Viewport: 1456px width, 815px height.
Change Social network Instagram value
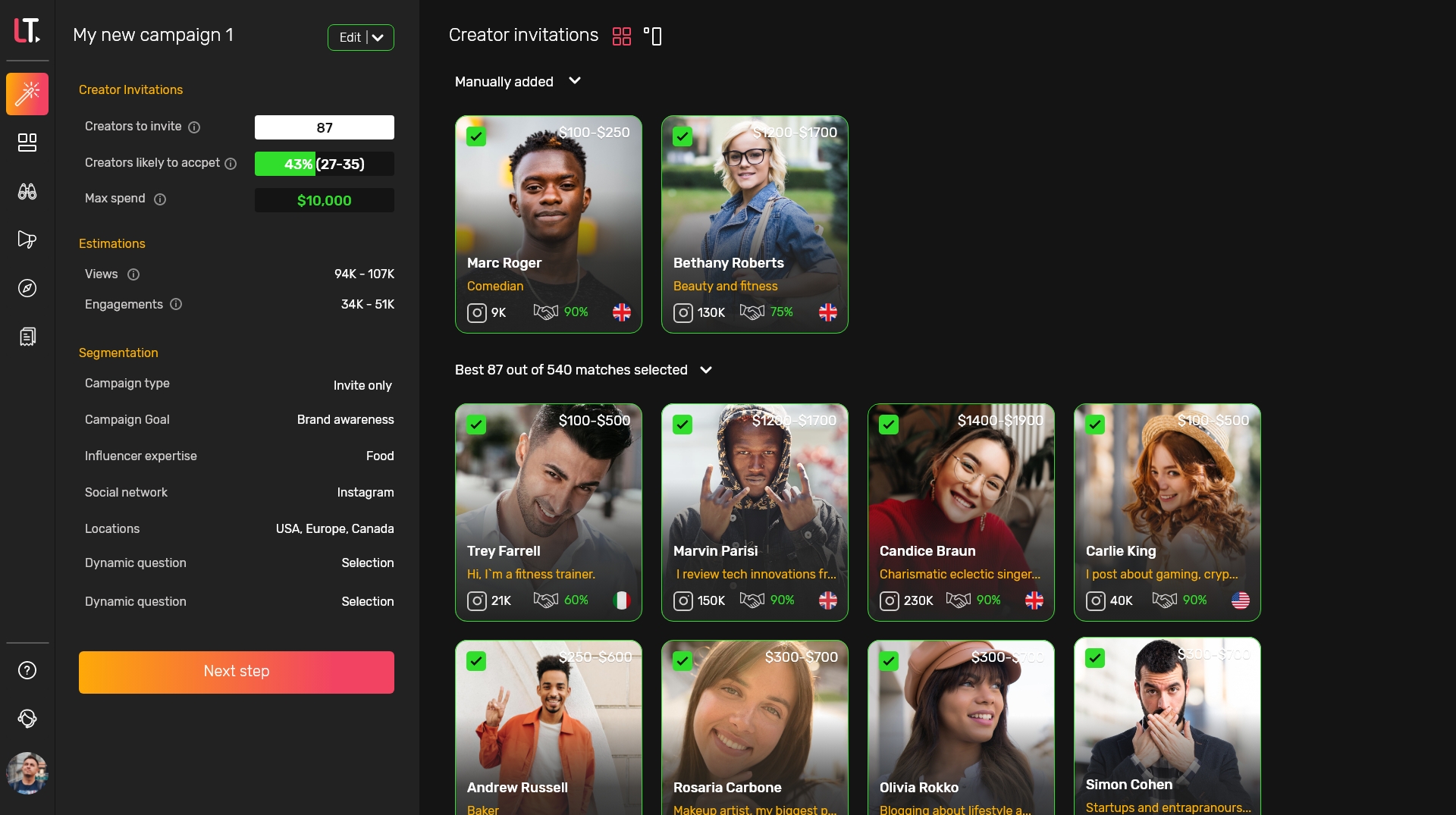click(x=366, y=492)
